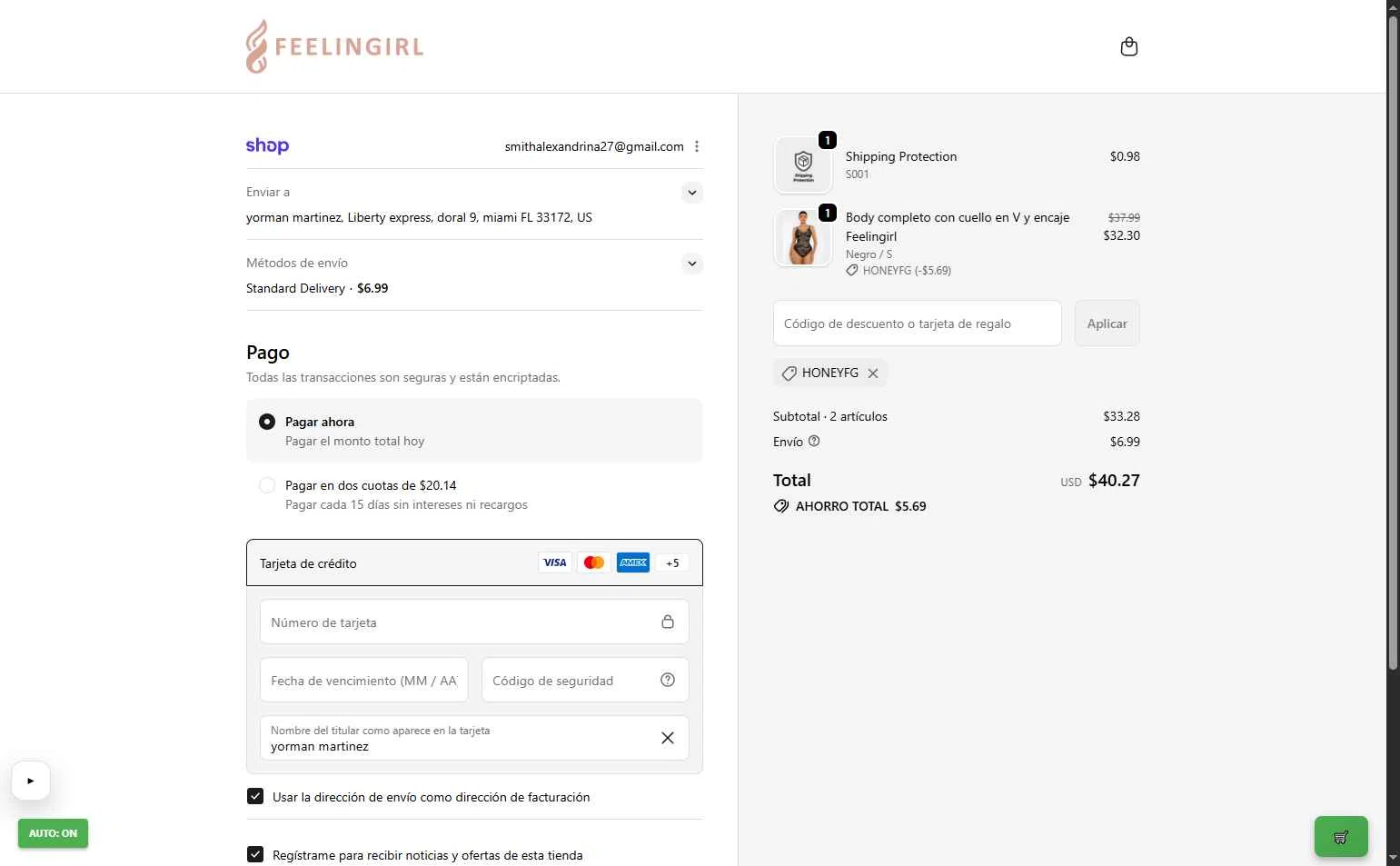Click the scrollbar down arrow

coord(1393,858)
